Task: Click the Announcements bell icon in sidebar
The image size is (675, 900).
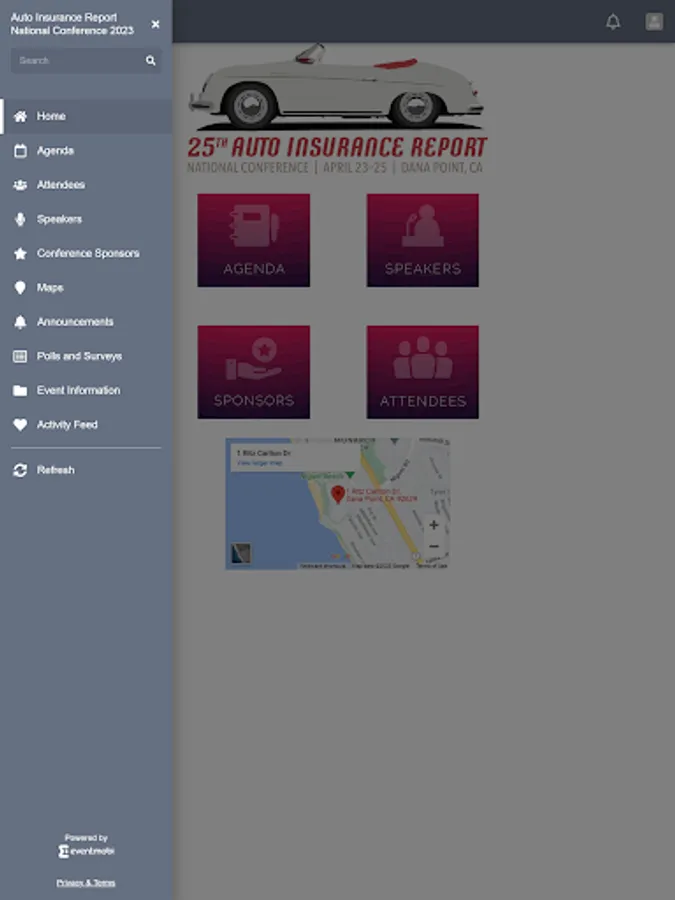Action: (x=20, y=322)
